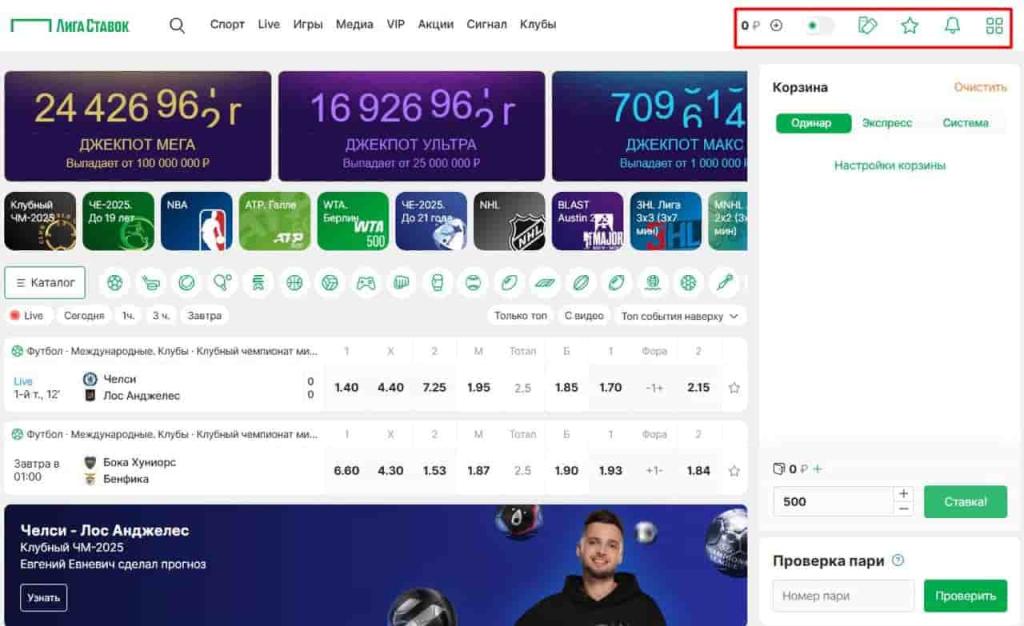The image size is (1024, 626).
Task: Open the Клубы menu item
Action: click(x=538, y=24)
